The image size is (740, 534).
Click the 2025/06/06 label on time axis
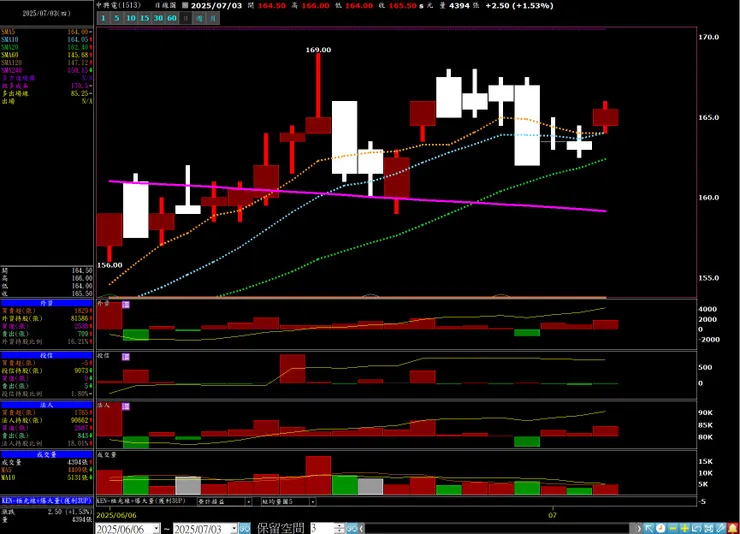[x=117, y=515]
